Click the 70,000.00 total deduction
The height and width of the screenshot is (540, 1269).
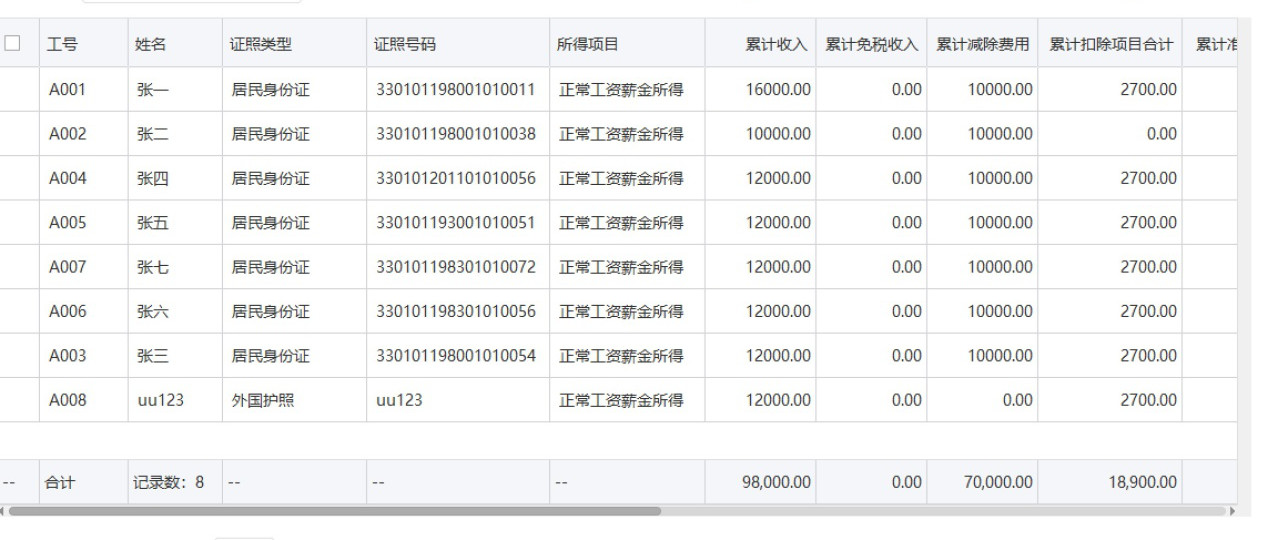998,483
